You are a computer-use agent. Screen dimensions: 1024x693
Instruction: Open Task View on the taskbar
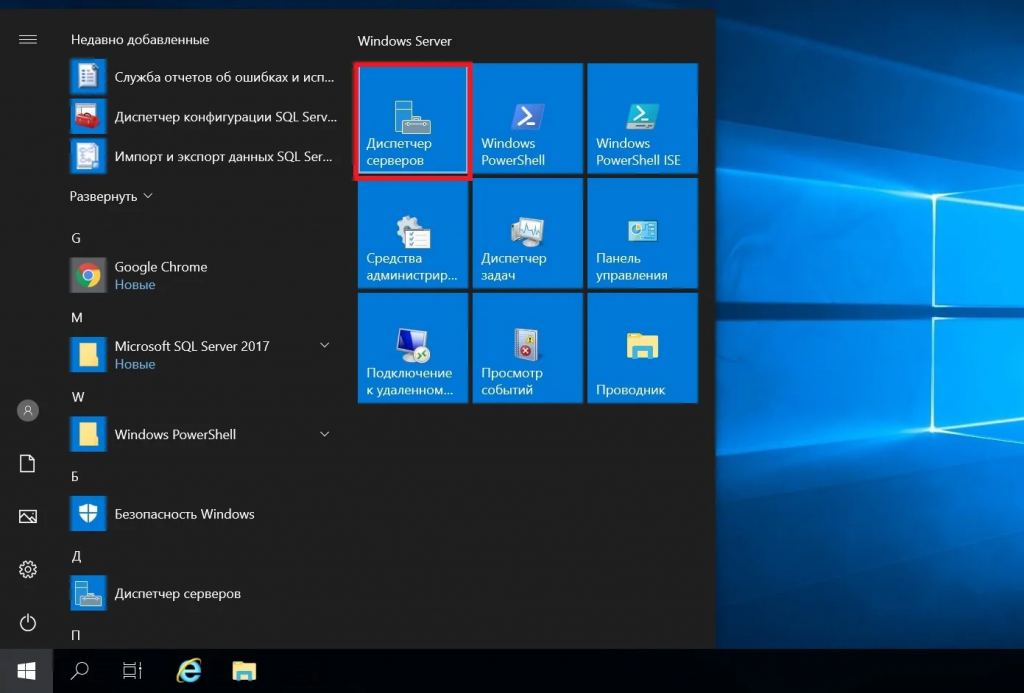click(133, 671)
